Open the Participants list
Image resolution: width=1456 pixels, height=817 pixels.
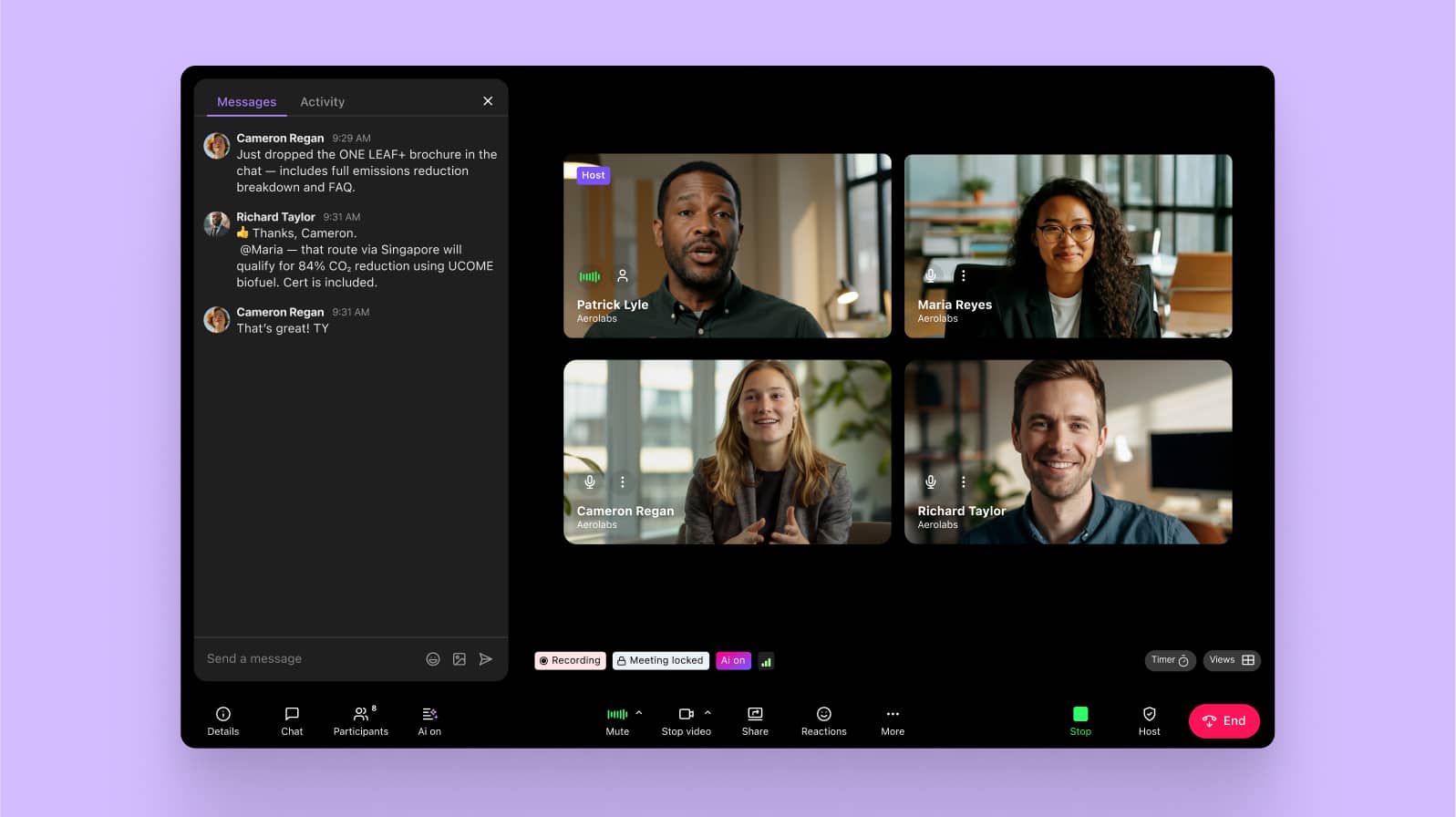(x=361, y=720)
